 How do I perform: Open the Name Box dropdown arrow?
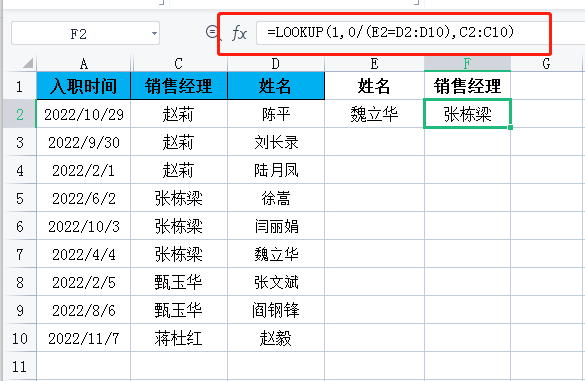tap(154, 34)
